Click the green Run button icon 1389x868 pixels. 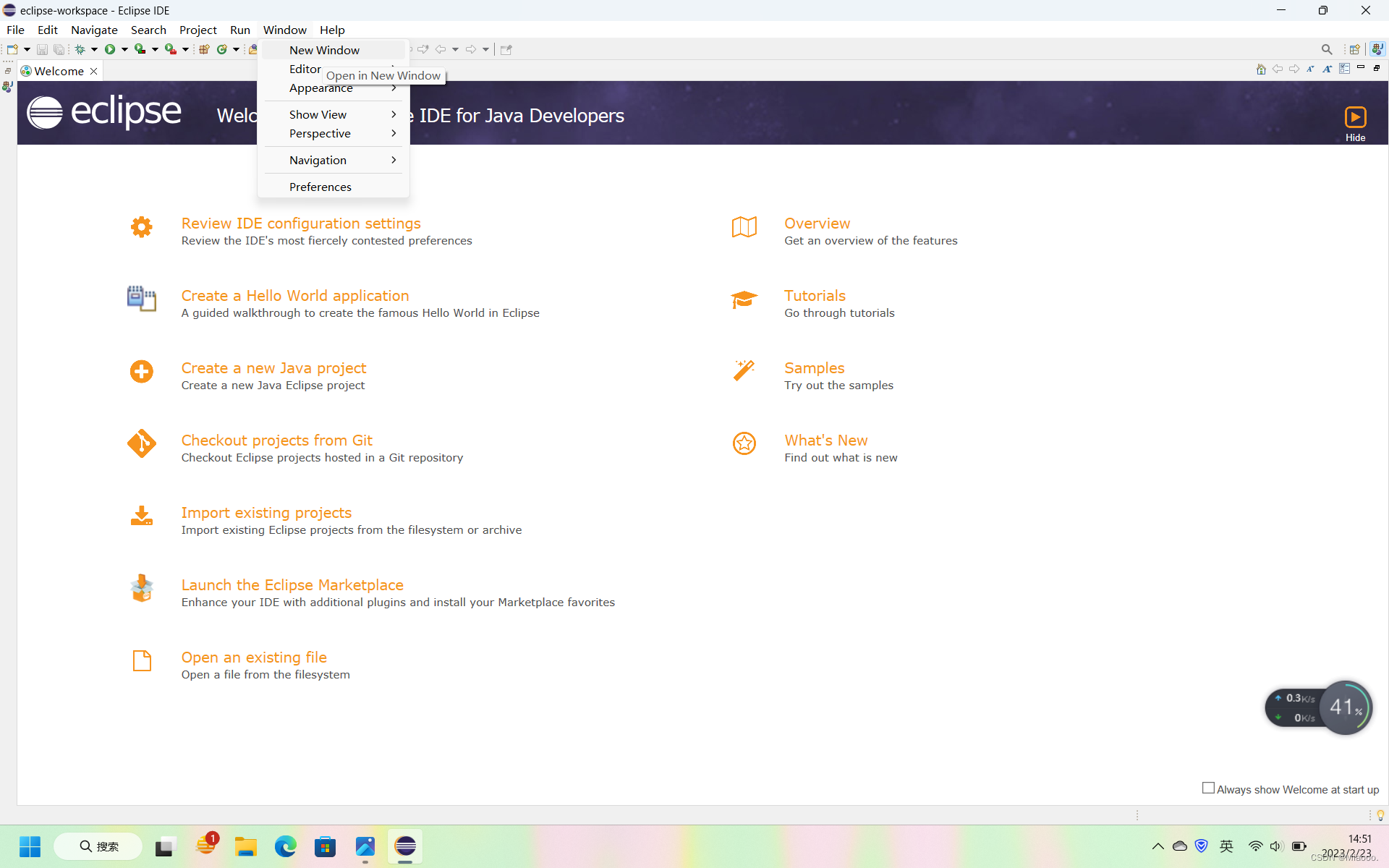(x=110, y=49)
